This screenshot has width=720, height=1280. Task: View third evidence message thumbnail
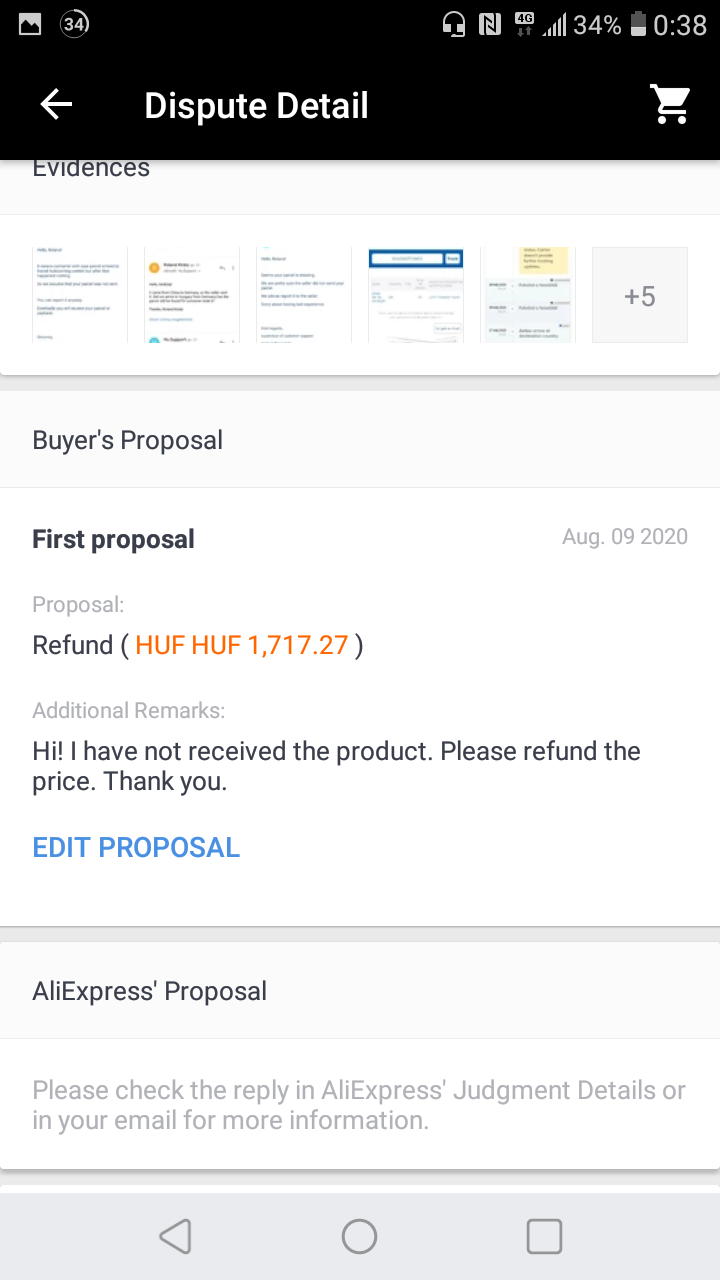pos(304,295)
